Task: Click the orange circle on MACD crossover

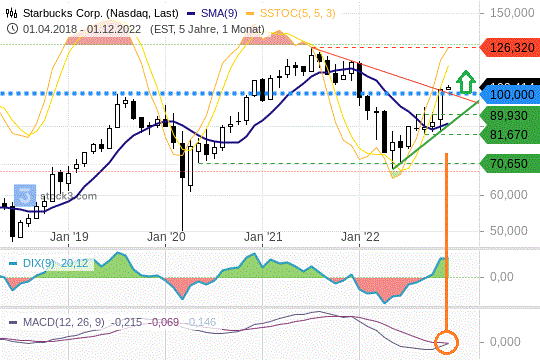Action: [x=446, y=342]
